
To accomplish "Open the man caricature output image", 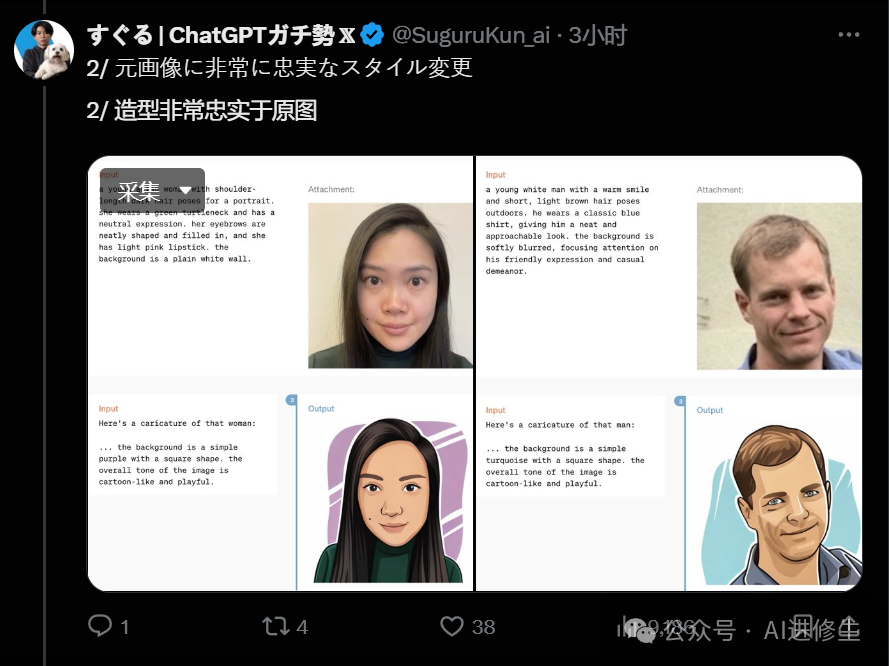I will pos(781,504).
